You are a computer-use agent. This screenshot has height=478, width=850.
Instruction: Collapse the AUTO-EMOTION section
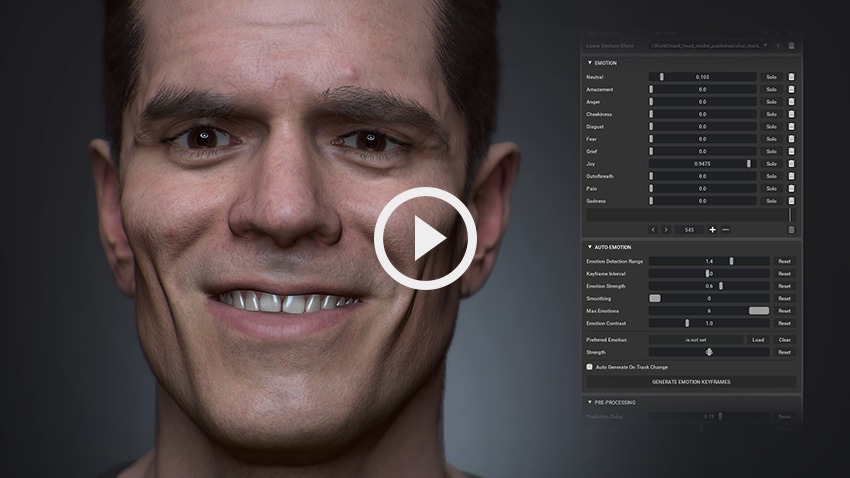coord(588,247)
